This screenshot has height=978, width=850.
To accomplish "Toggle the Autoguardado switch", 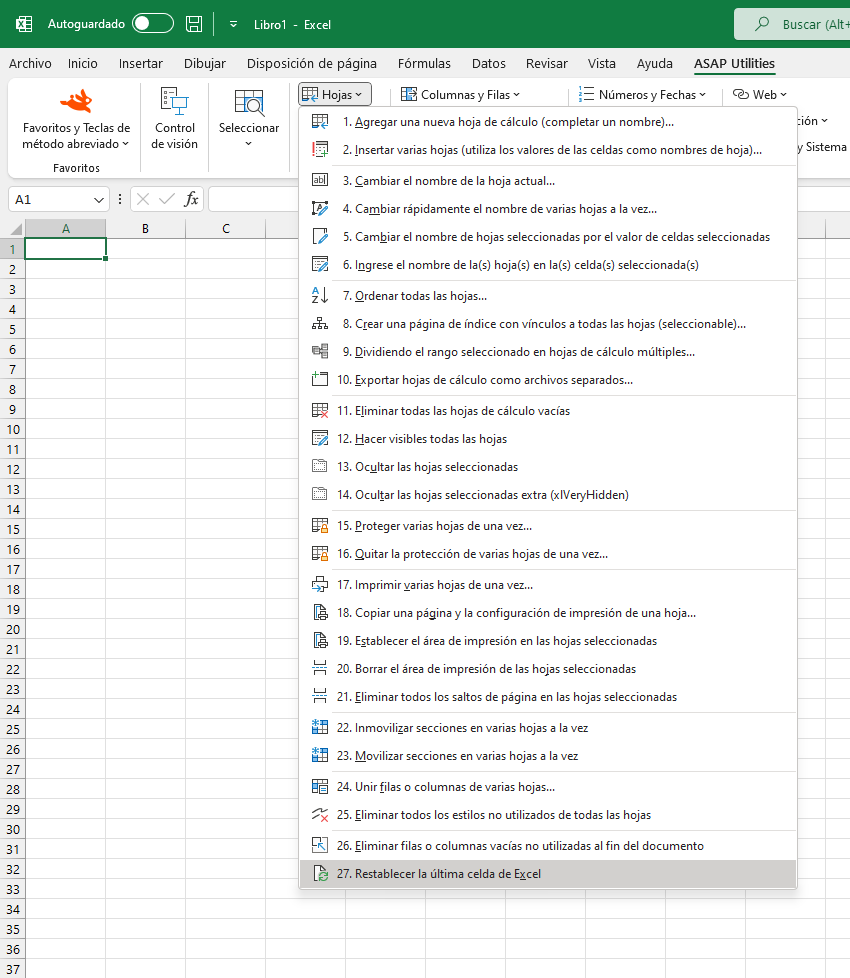I will tap(153, 24).
